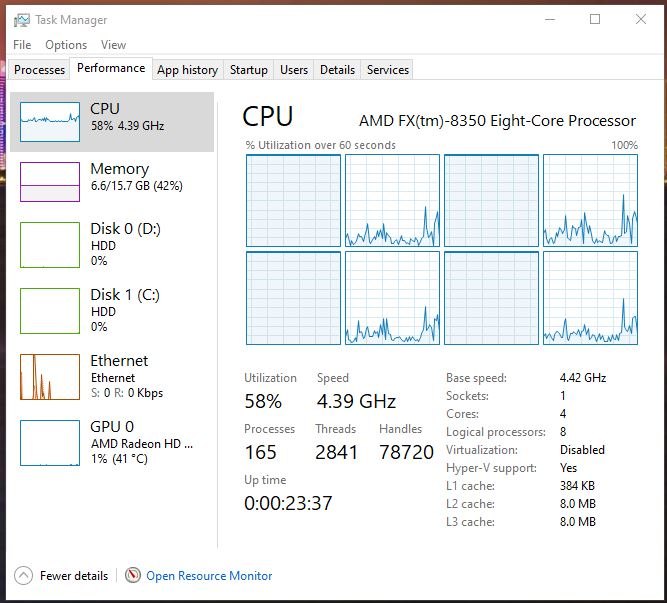
Task: Click the first logical processor graph
Action: [293, 200]
